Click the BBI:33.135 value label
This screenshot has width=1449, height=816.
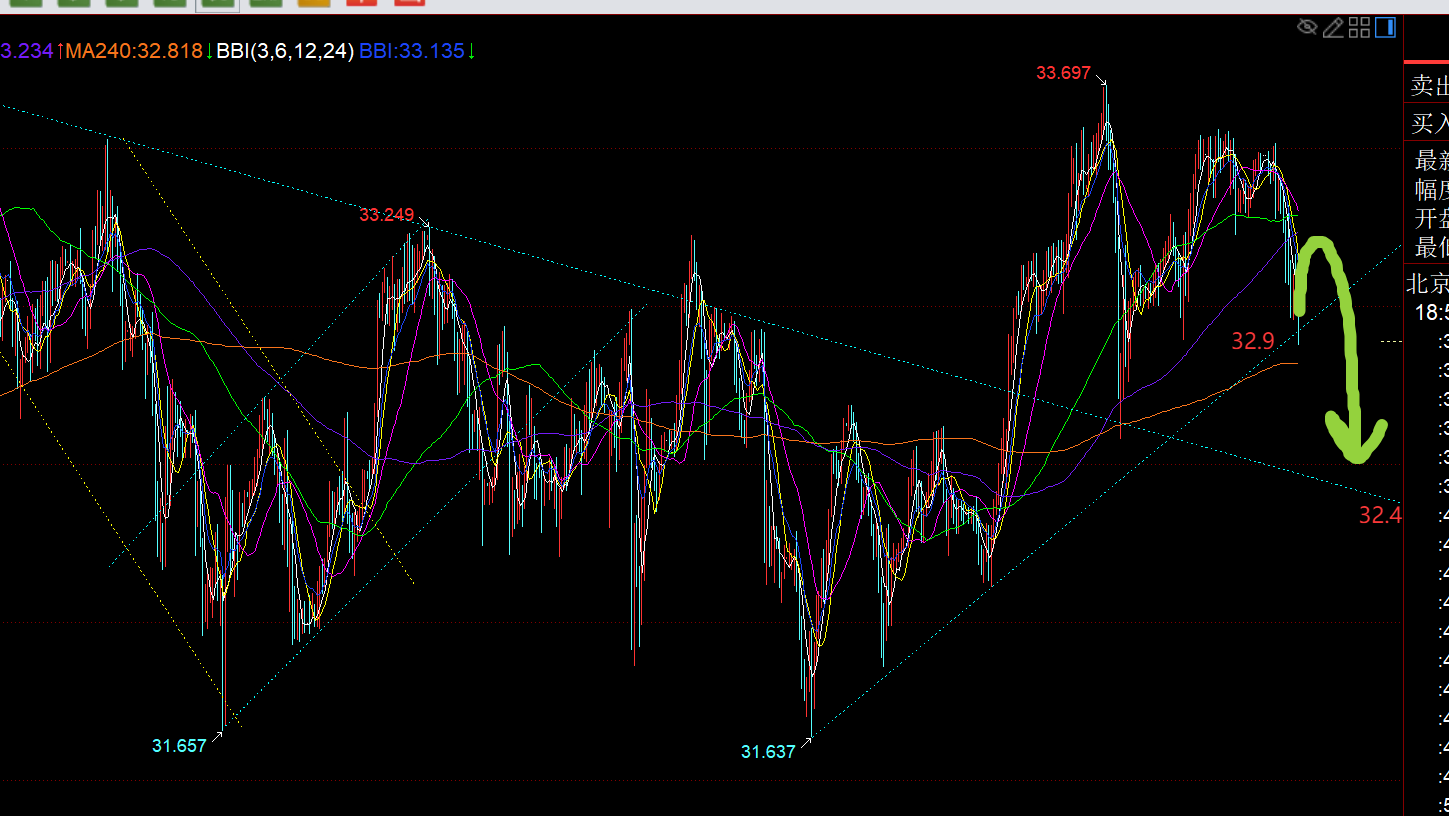[412, 51]
